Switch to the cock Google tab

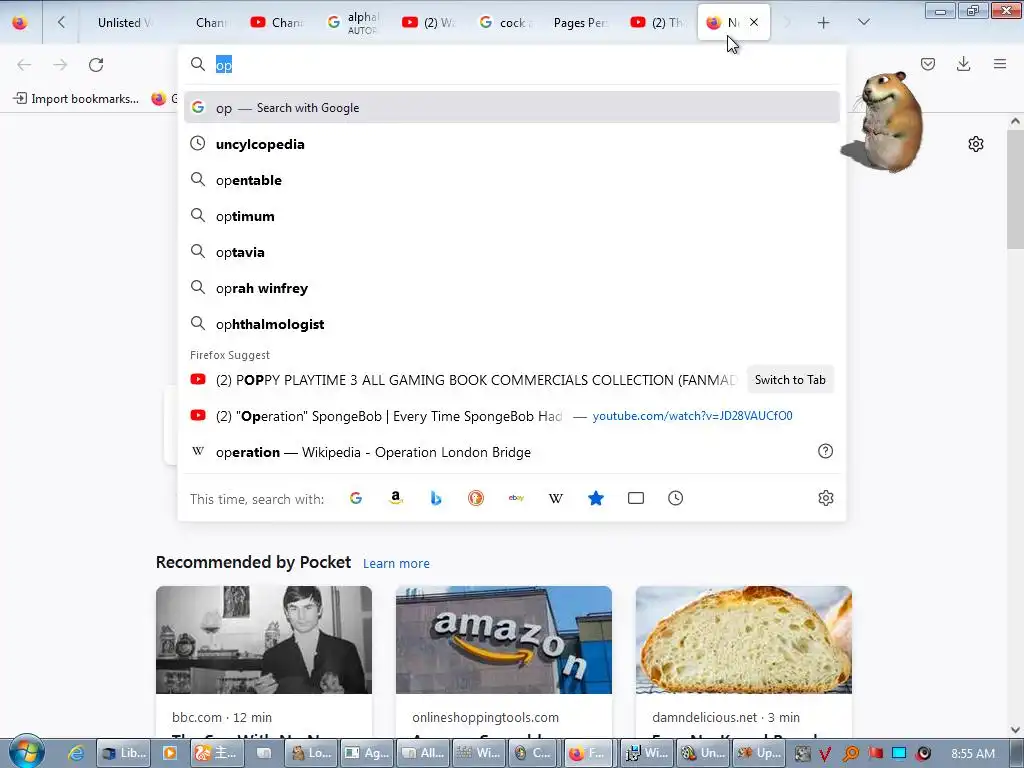coord(507,23)
